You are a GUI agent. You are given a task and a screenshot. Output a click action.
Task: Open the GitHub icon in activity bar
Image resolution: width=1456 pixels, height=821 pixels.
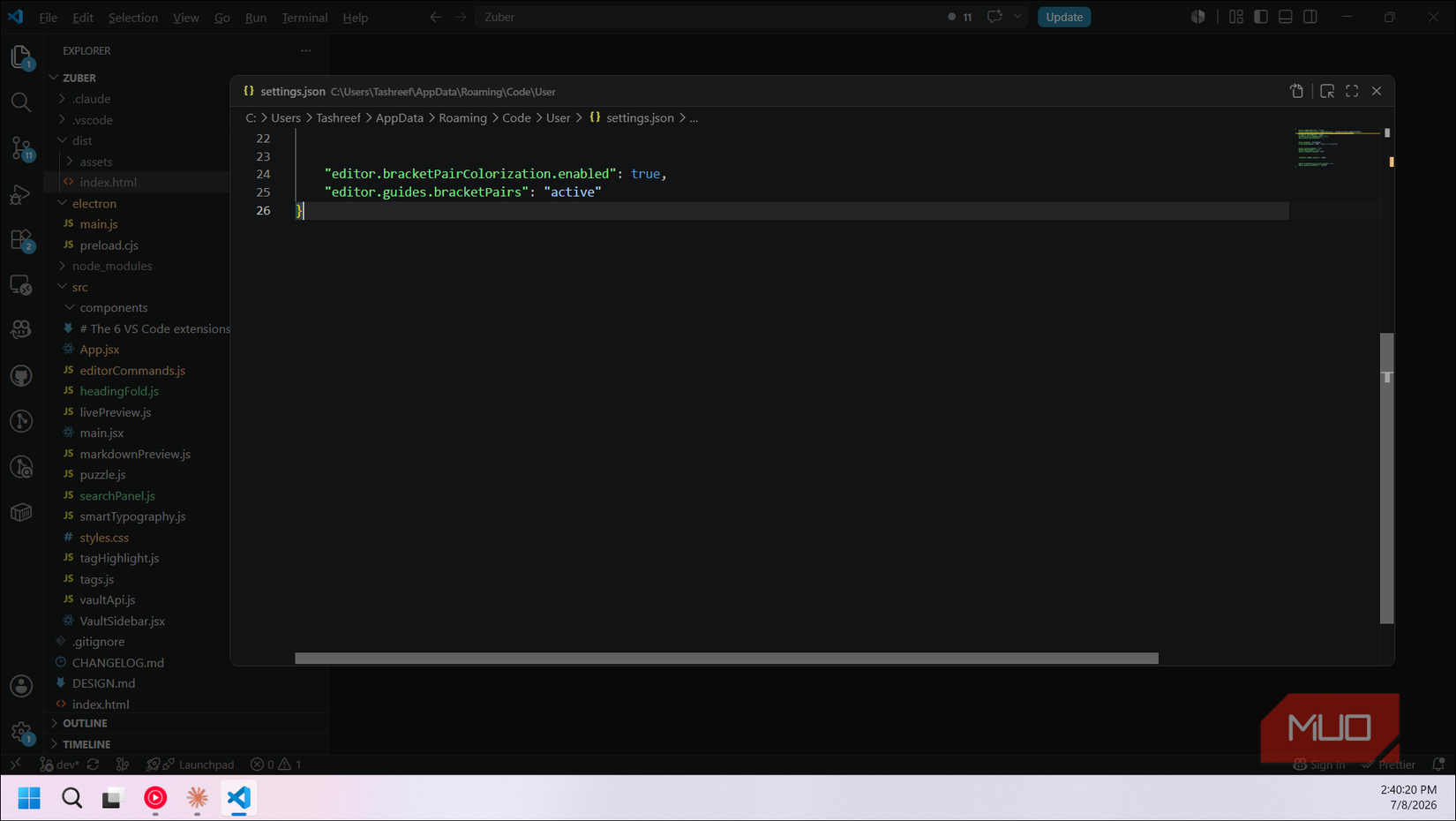[21, 376]
